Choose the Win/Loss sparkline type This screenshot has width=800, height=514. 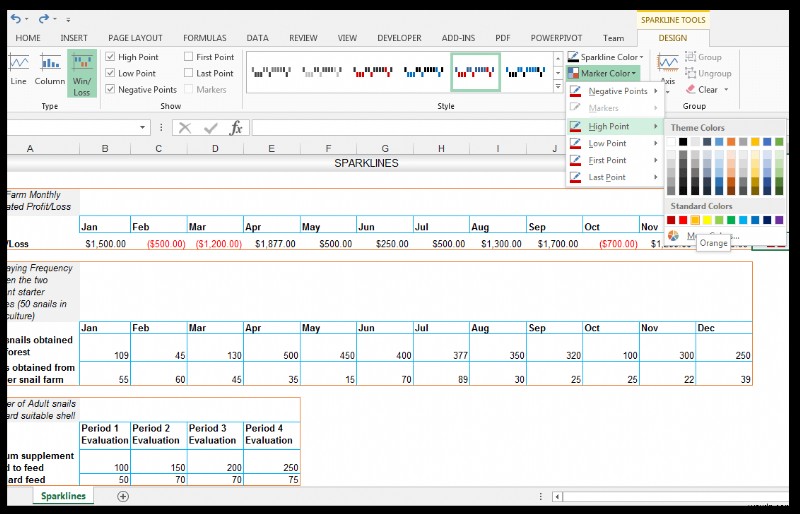coord(82,72)
